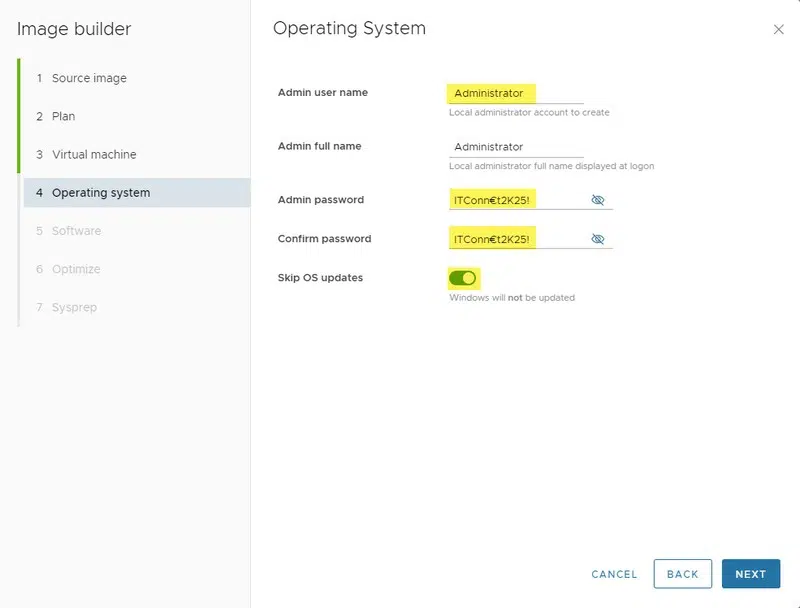
Task: Click the NEXT button
Action: pyautogui.click(x=750, y=574)
